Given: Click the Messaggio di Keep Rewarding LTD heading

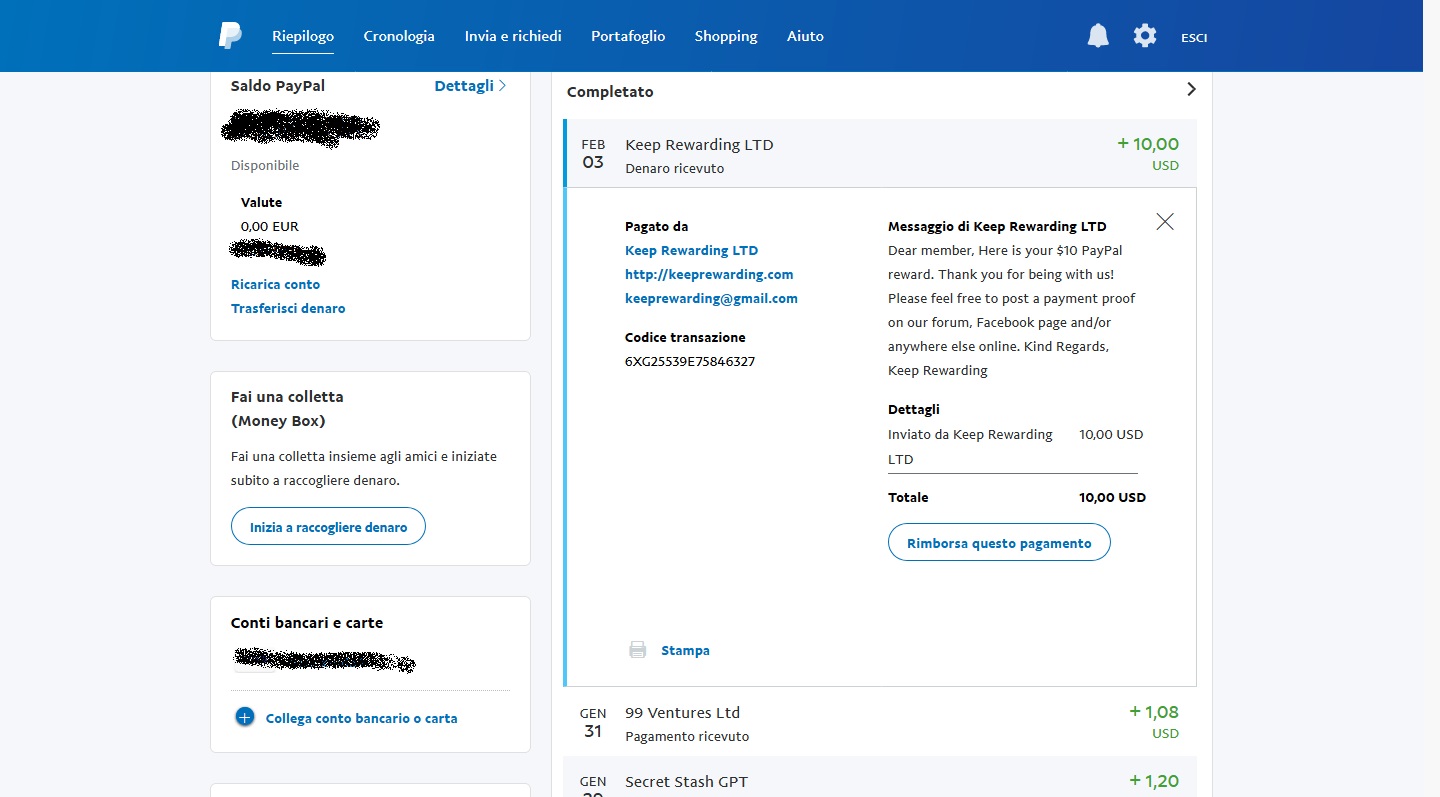Looking at the screenshot, I should click(x=997, y=226).
